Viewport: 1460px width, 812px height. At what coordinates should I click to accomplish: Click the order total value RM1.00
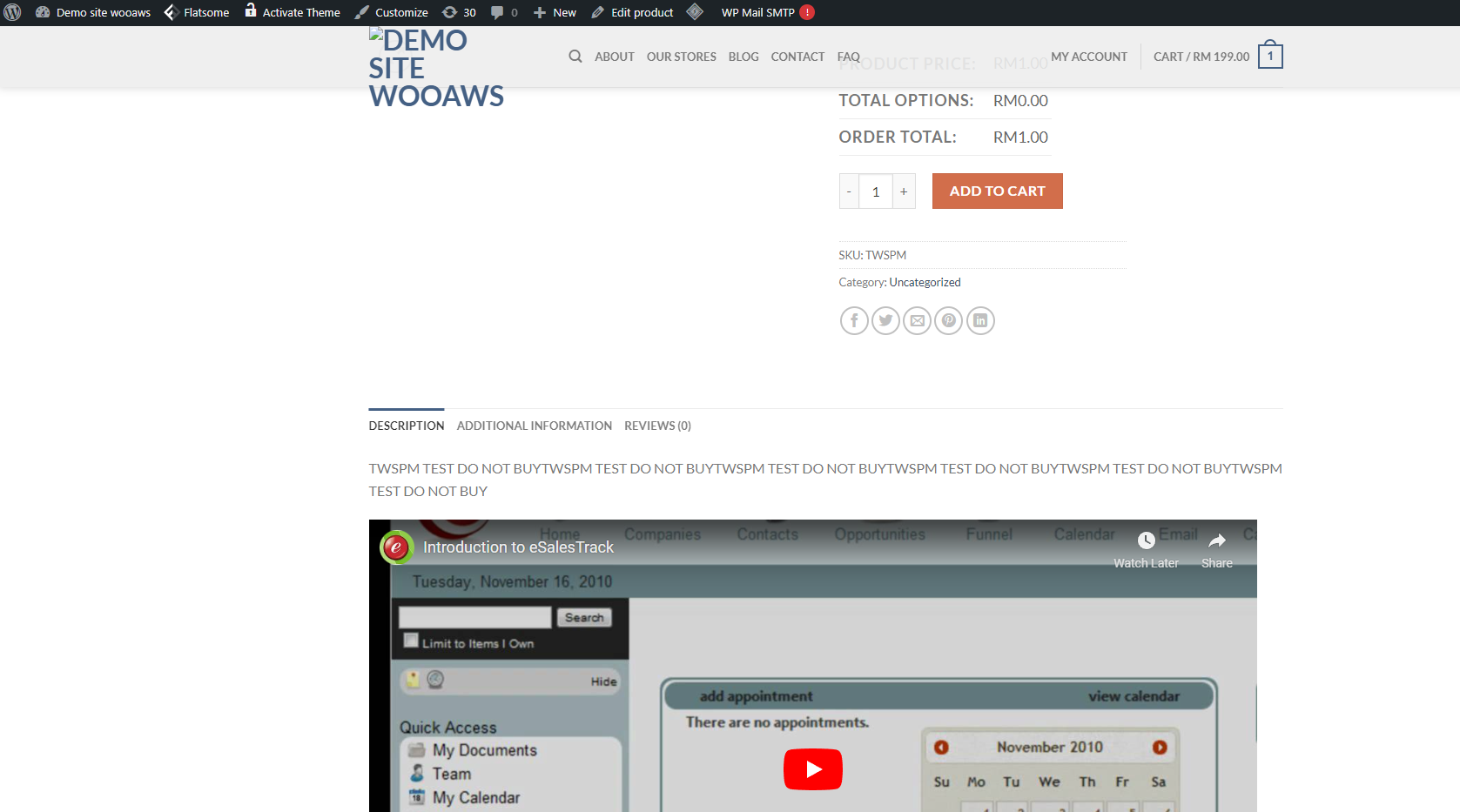tap(1020, 137)
